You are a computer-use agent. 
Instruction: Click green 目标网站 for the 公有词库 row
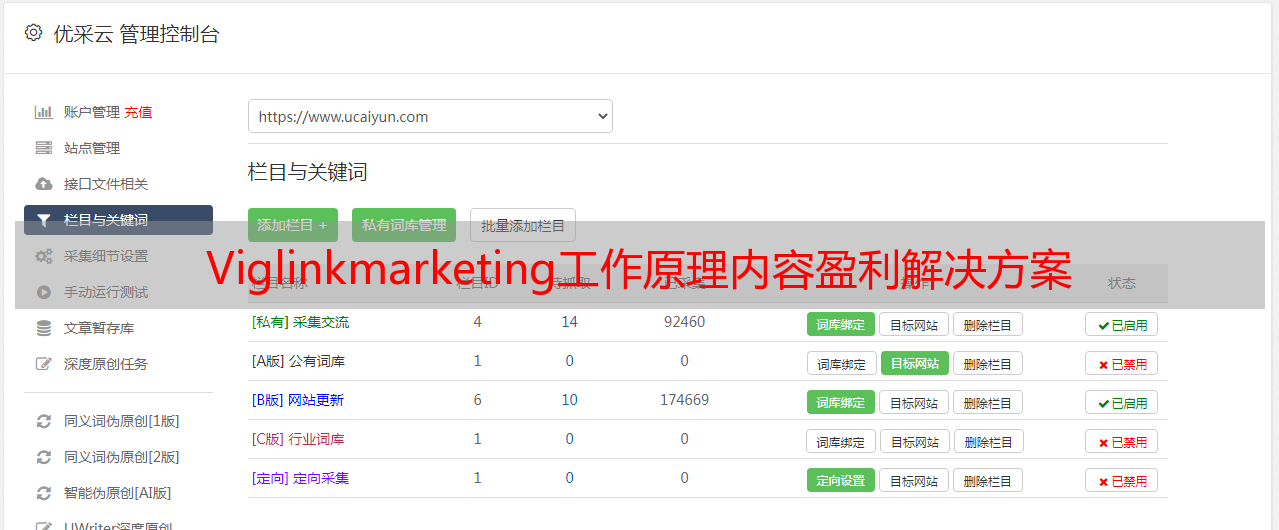(915, 363)
